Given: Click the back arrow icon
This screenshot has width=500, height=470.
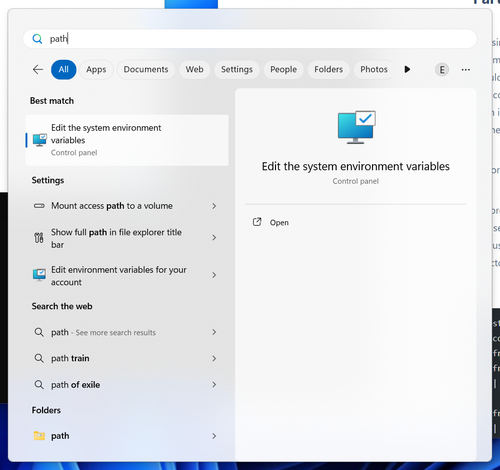Looking at the screenshot, I should click(38, 70).
